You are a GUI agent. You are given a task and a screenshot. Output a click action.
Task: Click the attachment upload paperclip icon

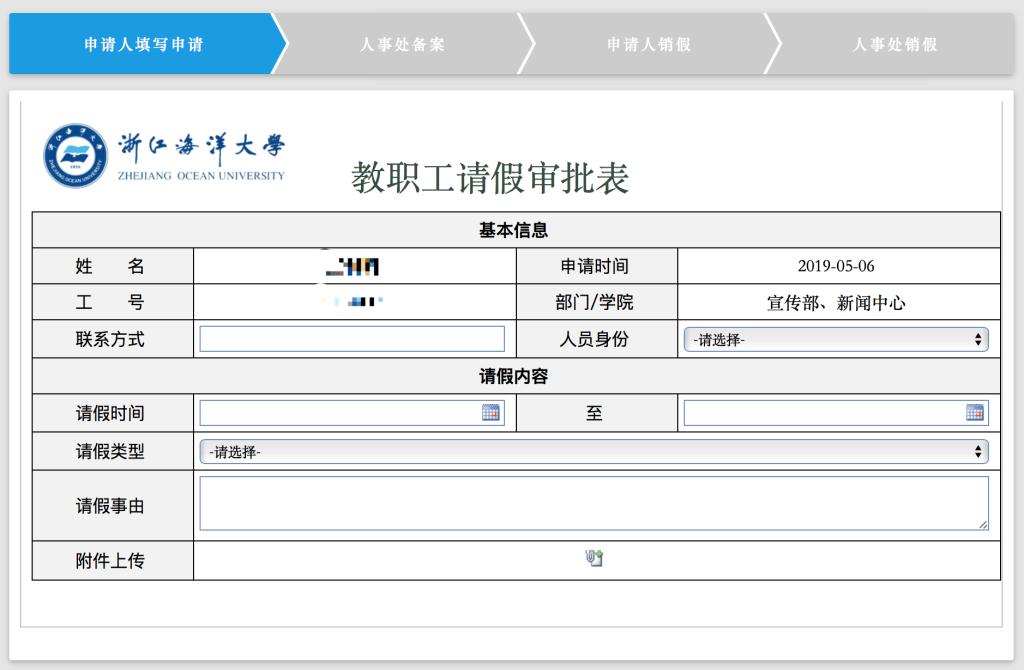(x=594, y=559)
